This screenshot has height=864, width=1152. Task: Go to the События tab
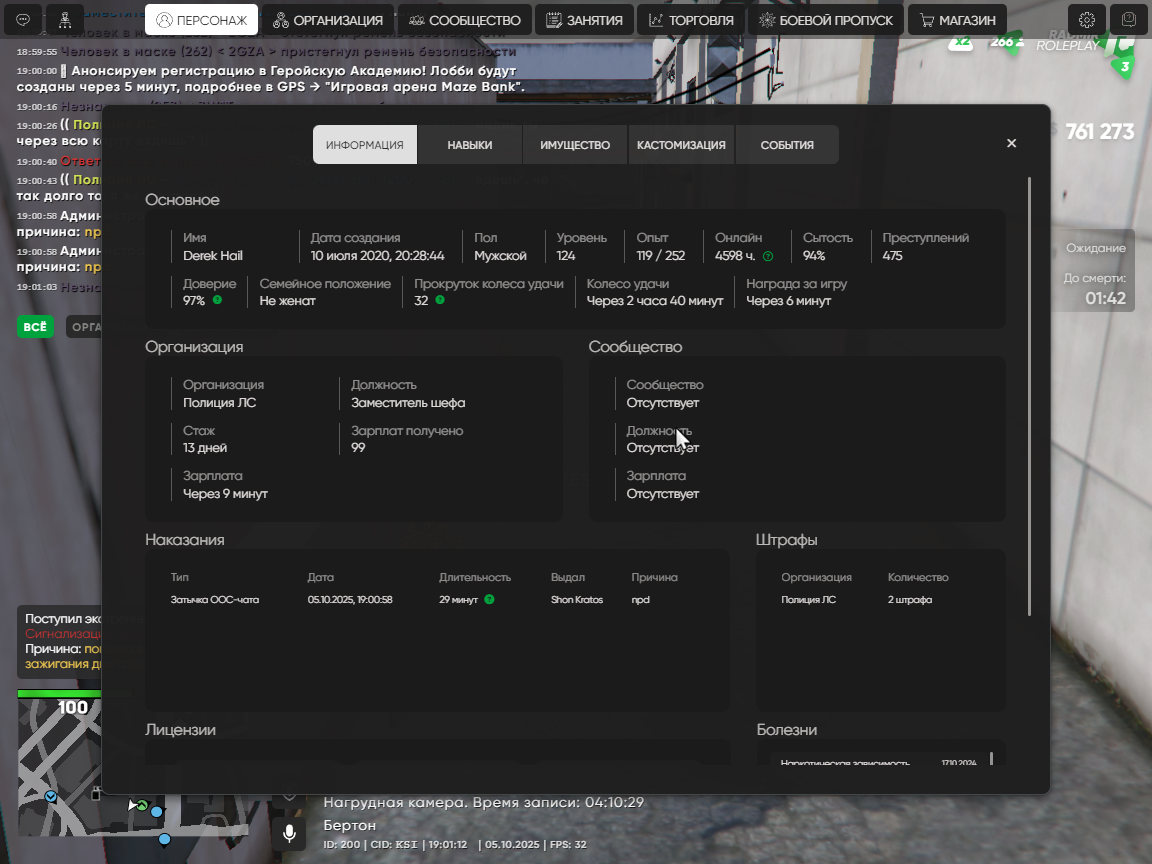pos(787,145)
